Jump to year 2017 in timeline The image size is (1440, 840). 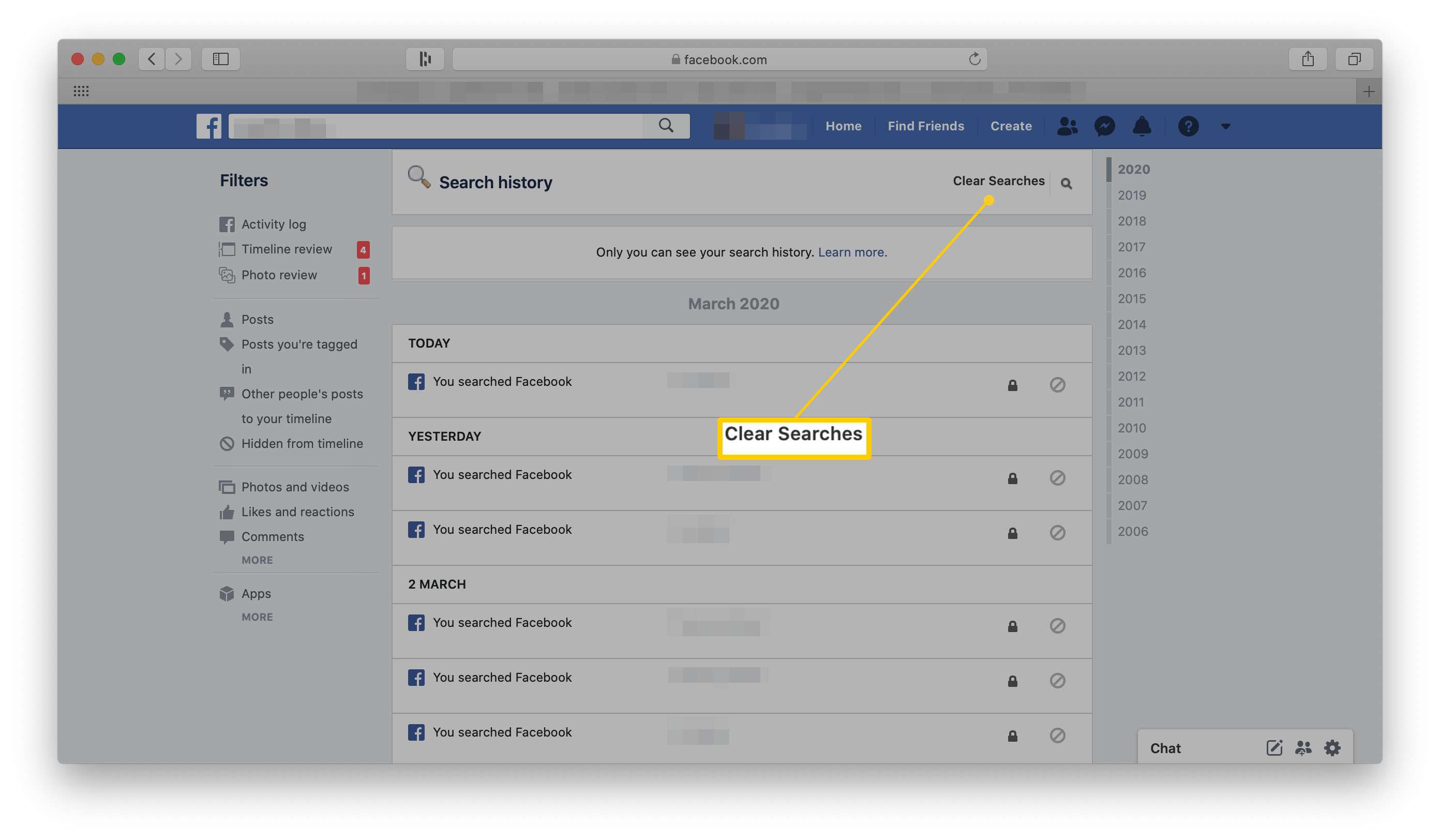tap(1131, 247)
